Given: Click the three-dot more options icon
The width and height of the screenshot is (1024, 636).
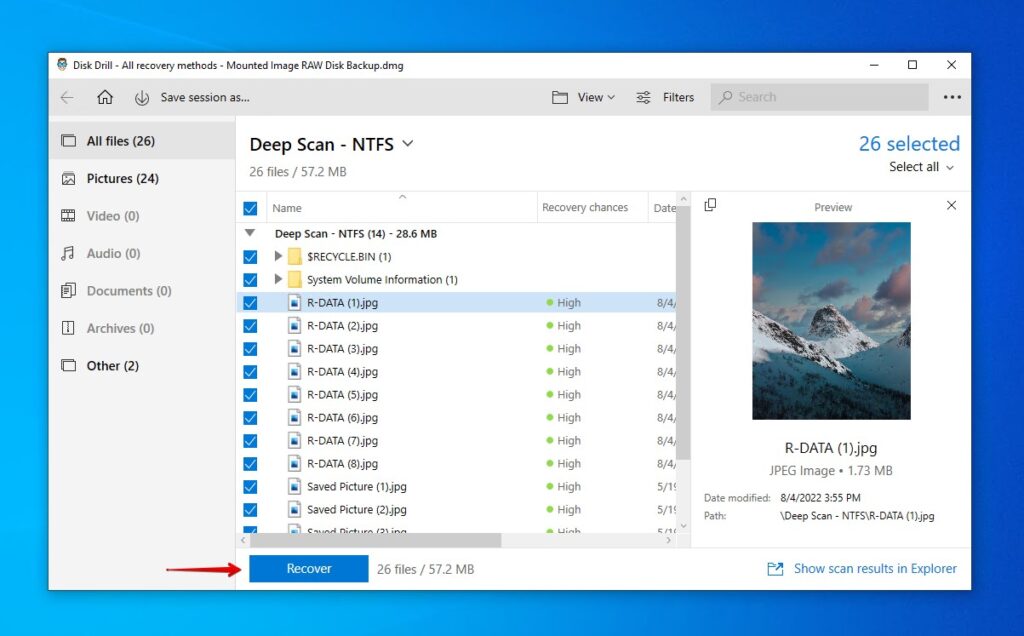Looking at the screenshot, I should (951, 96).
